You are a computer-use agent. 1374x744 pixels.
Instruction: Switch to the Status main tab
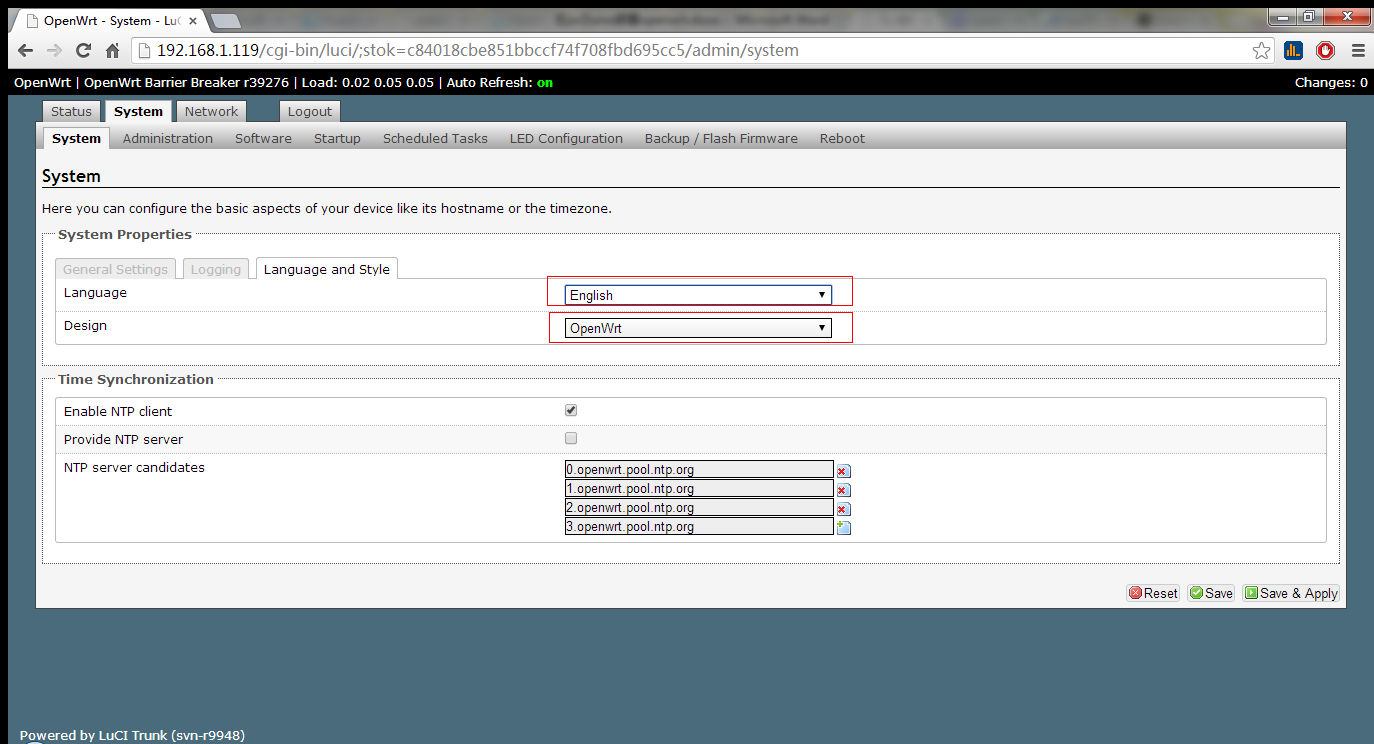pos(71,111)
